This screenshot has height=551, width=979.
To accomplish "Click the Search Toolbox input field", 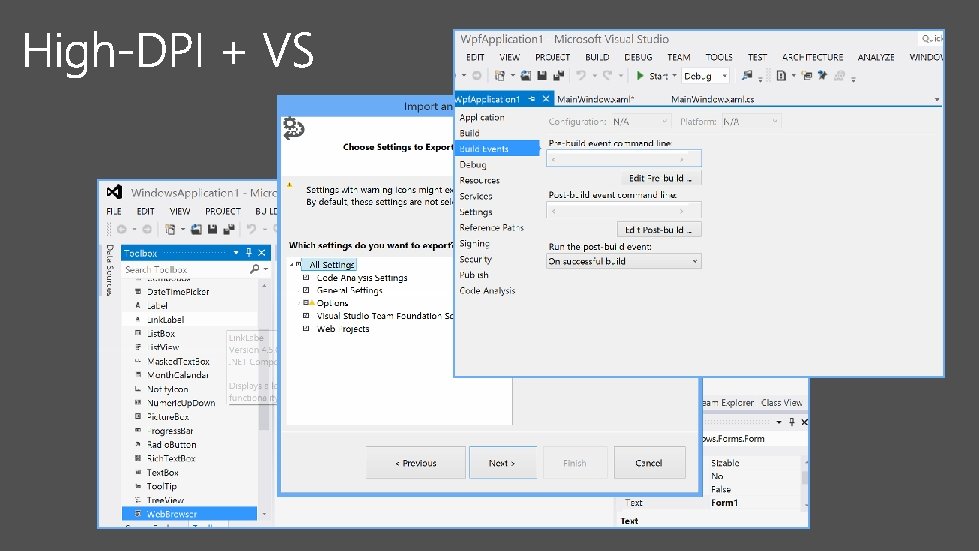I will pos(185,269).
